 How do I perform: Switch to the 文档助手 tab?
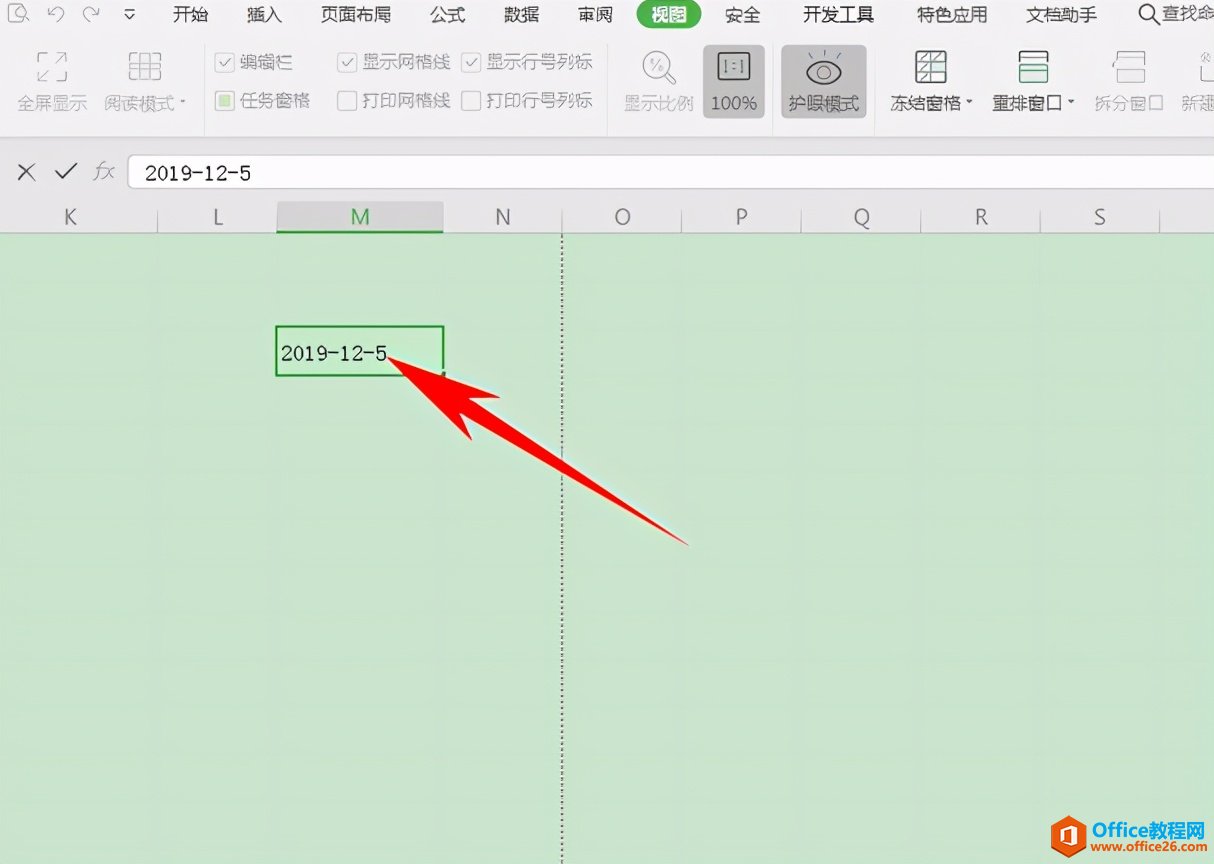click(1061, 15)
